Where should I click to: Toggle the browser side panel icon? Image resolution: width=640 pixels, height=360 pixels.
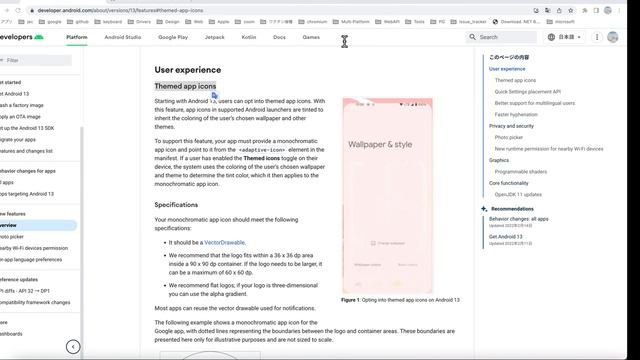pyautogui.click(x=596, y=11)
